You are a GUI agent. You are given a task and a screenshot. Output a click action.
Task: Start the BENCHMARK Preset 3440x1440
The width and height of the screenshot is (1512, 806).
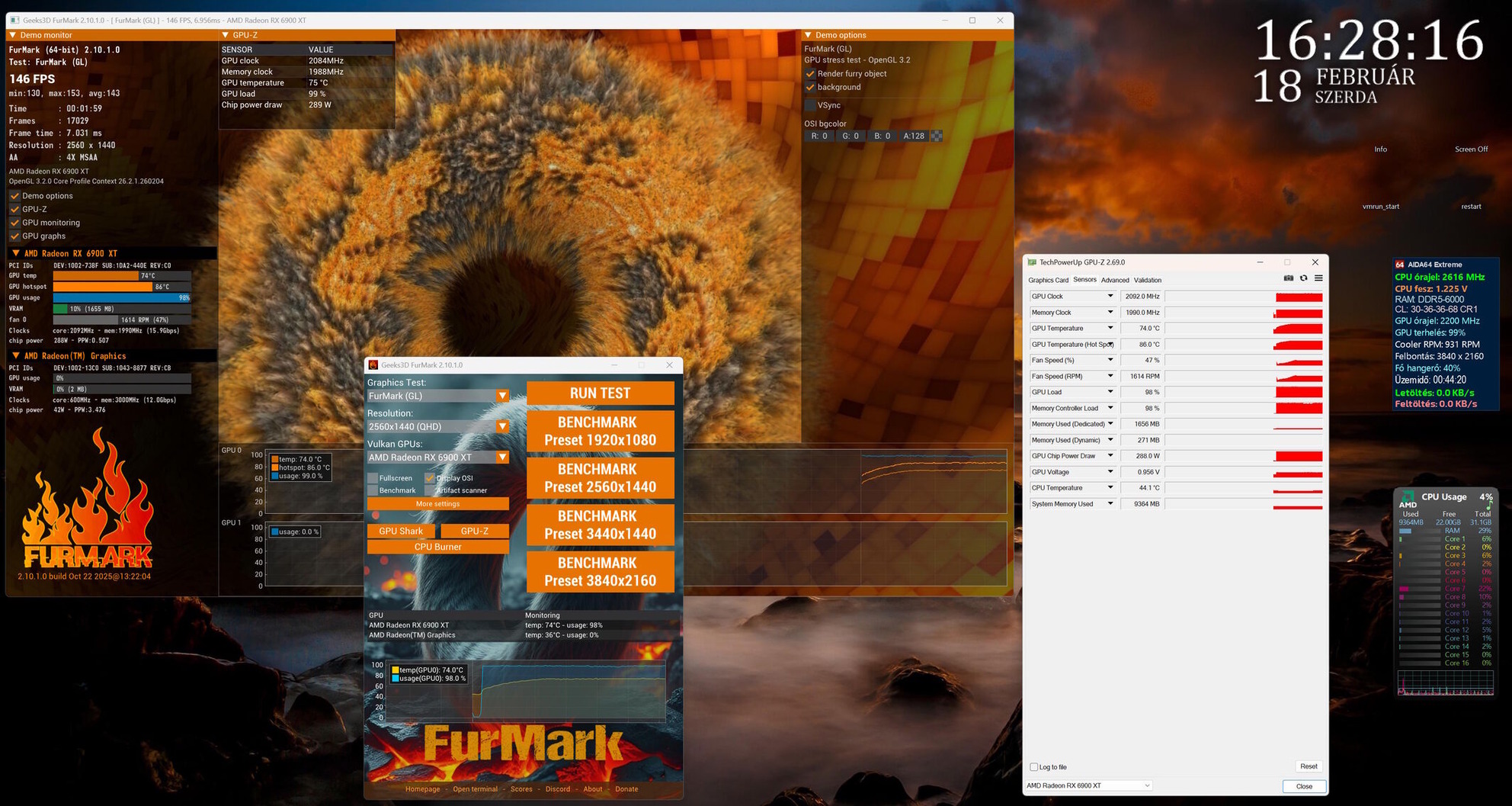[601, 525]
